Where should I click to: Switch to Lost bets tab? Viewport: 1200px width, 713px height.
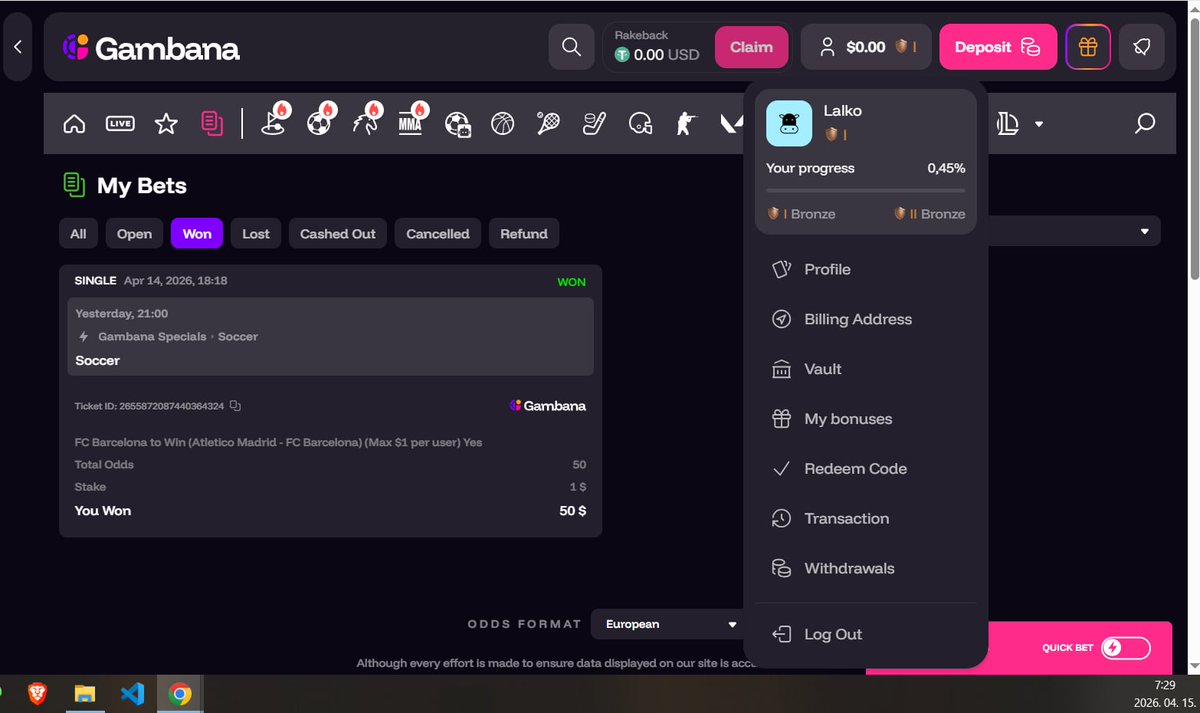(256, 234)
